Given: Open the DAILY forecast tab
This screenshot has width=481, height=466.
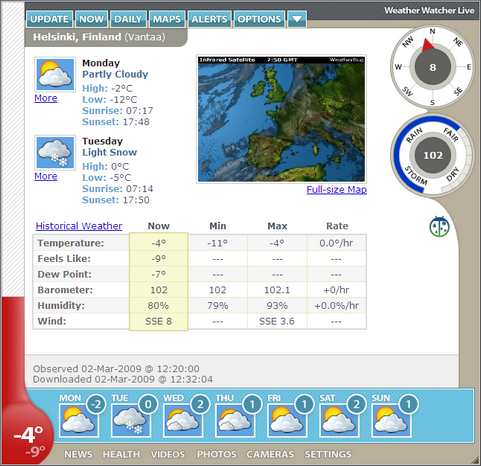Looking at the screenshot, I should click(128, 19).
